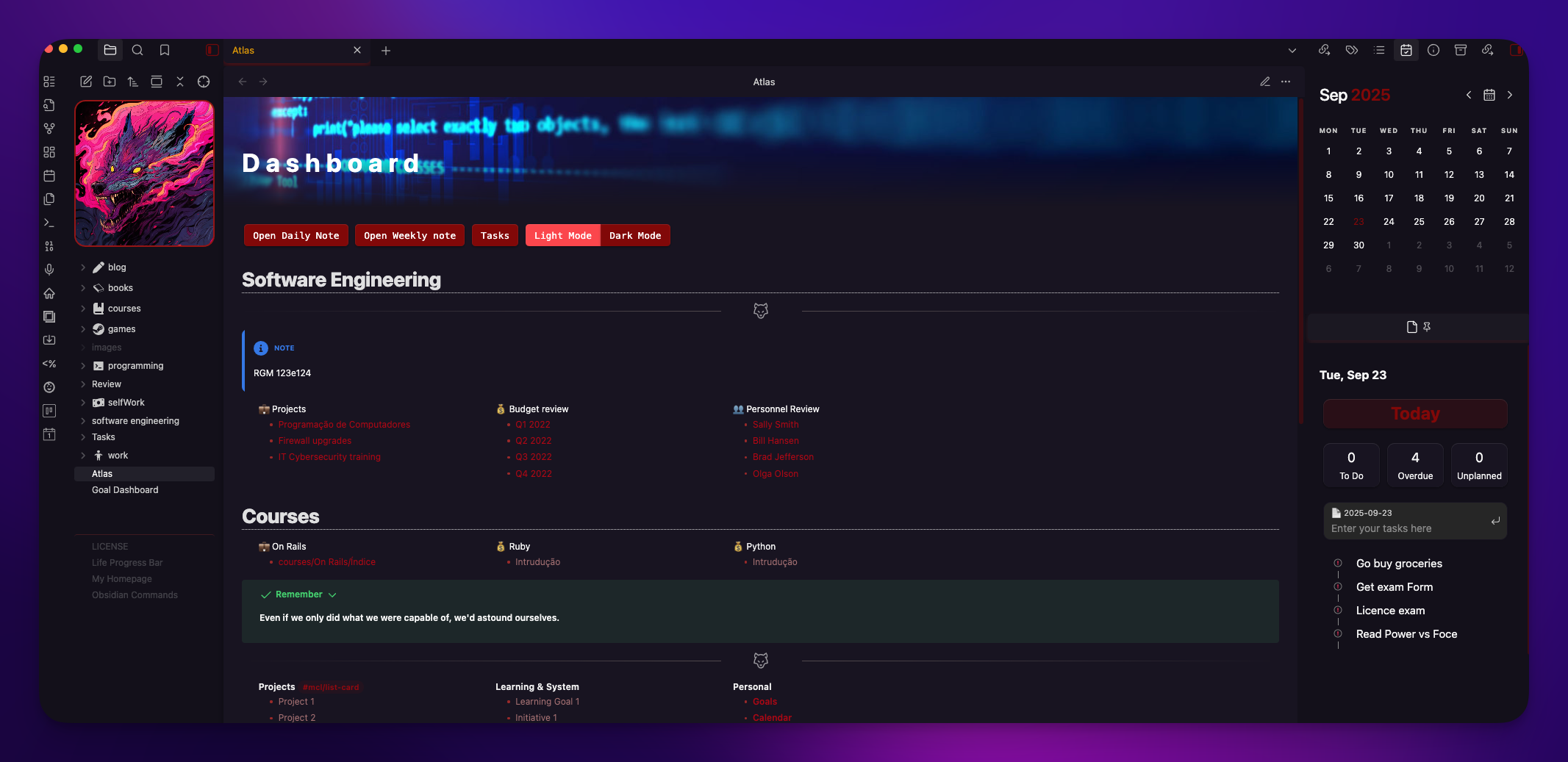
Task: Open the Firewall upgrades link
Action: click(x=315, y=441)
